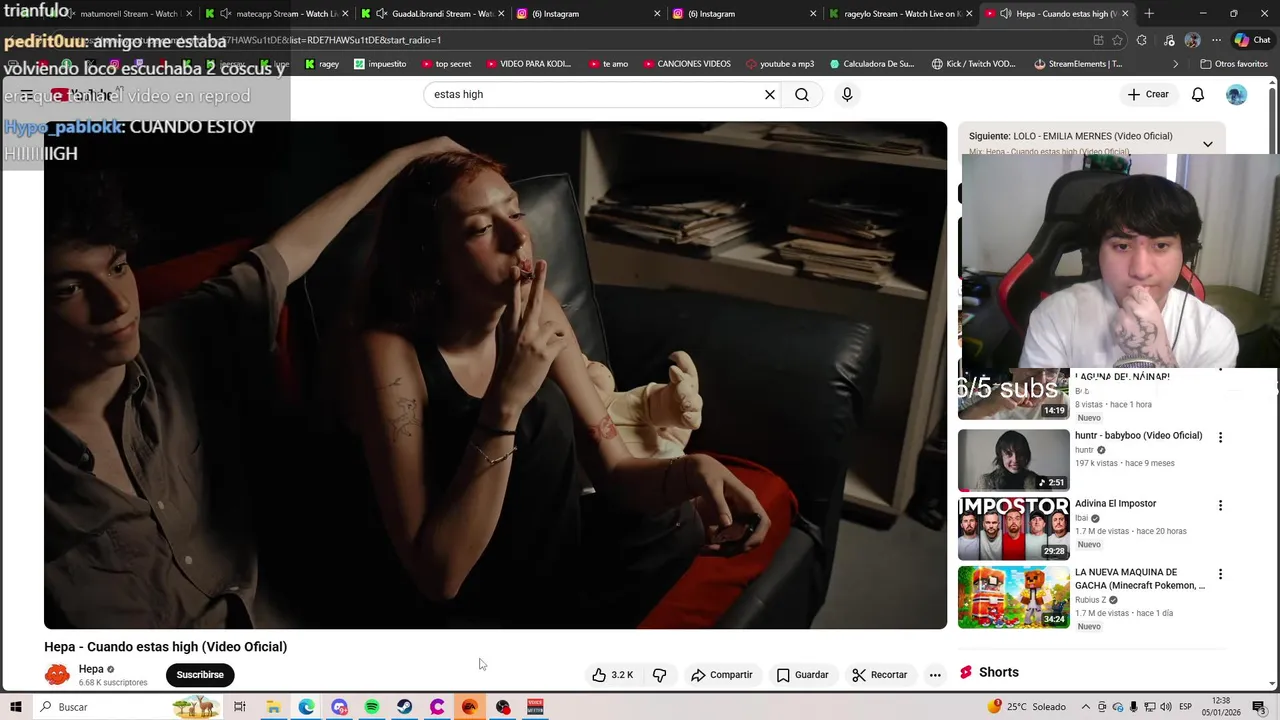
Task: Click the Recortar clip button
Action: click(x=880, y=675)
